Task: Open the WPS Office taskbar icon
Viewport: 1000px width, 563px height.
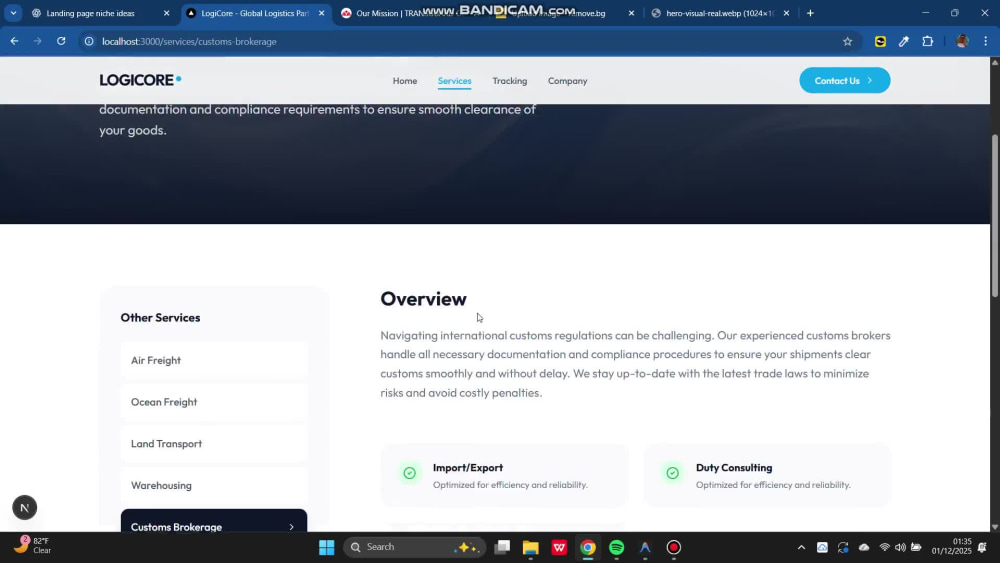Action: 559,547
